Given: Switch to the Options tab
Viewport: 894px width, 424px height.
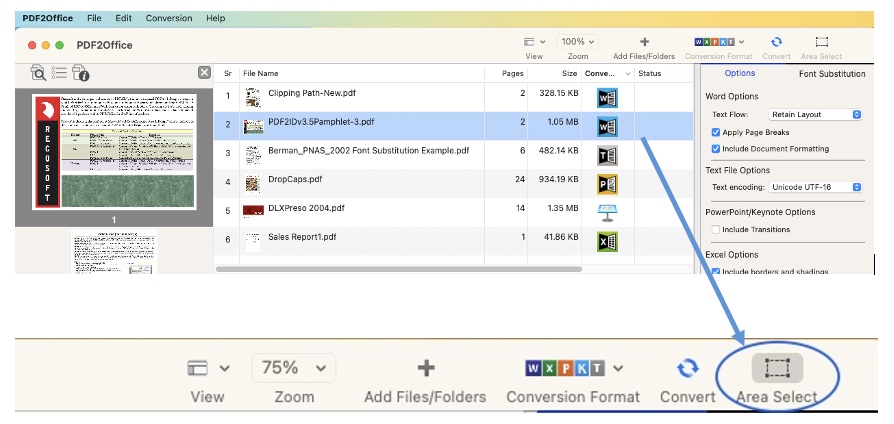Looking at the screenshot, I should [739, 73].
